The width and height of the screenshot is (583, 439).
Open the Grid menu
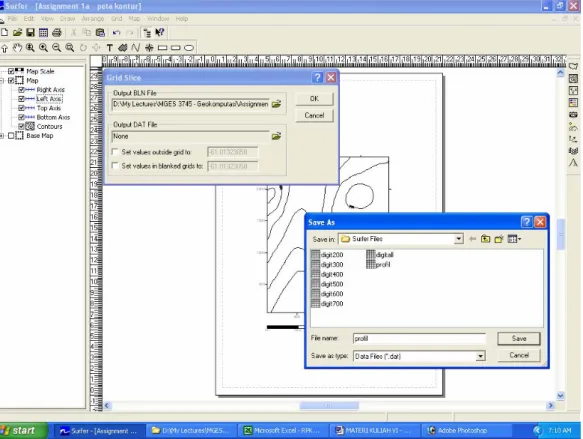(116, 19)
